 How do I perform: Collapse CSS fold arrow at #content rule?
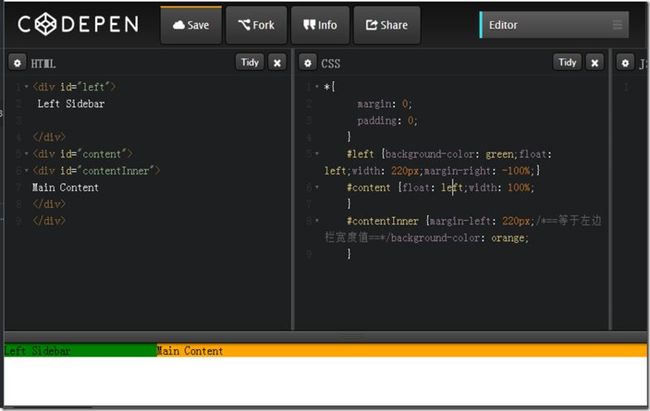317,187
